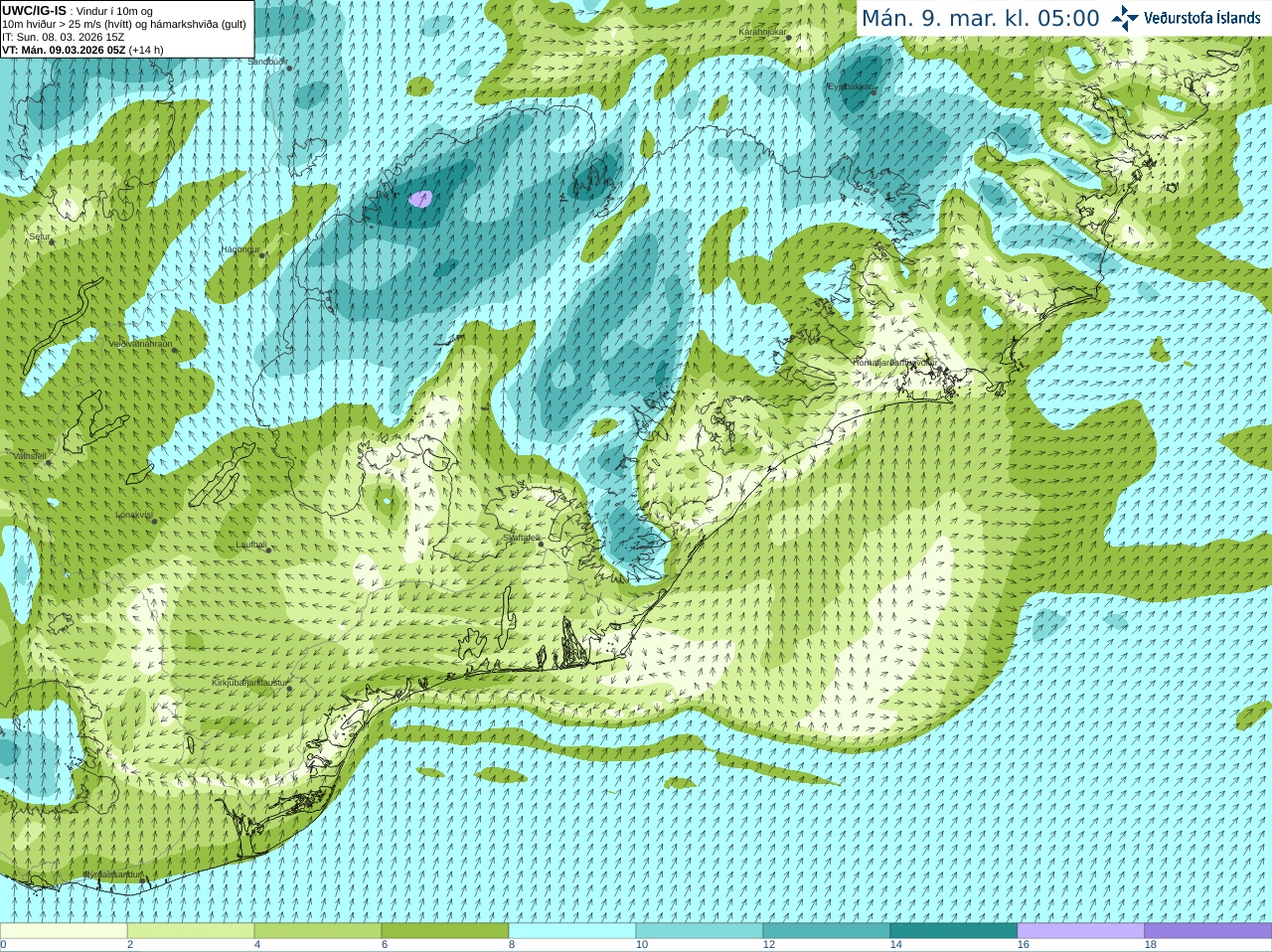Click the Lónakvísl station label
The image size is (1272, 952).
click(x=133, y=515)
